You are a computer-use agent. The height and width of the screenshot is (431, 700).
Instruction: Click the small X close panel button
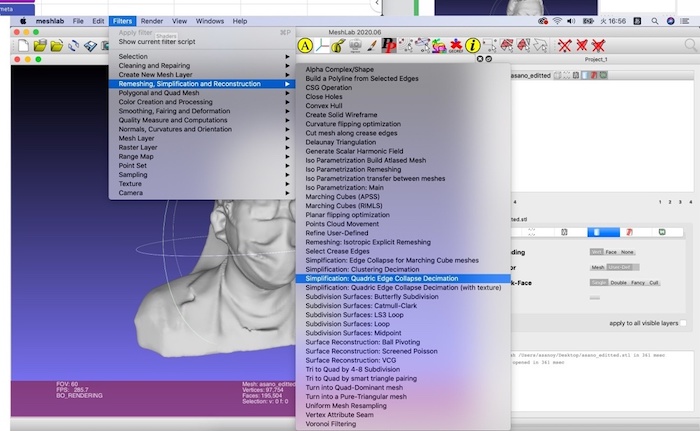480,59
